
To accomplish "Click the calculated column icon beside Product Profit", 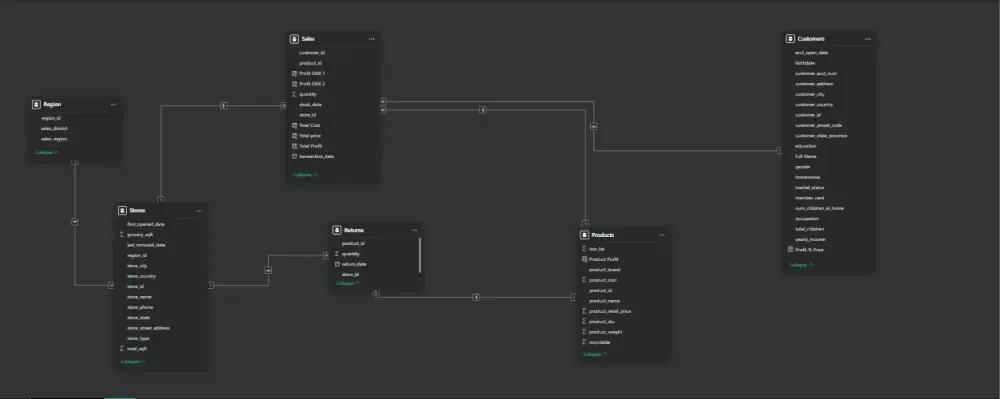I will coord(584,259).
